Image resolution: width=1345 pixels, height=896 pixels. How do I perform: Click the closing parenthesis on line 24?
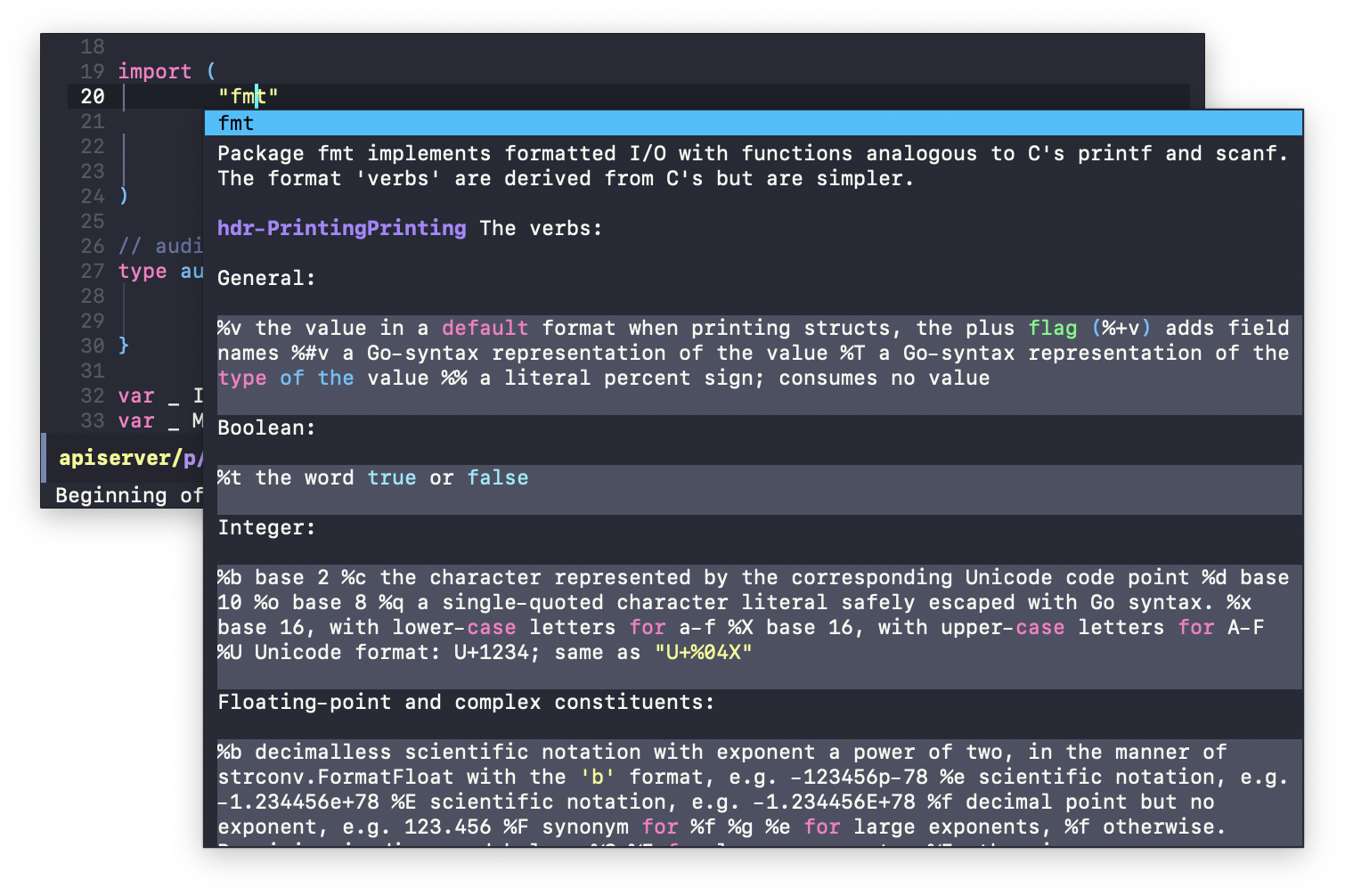pos(124,196)
